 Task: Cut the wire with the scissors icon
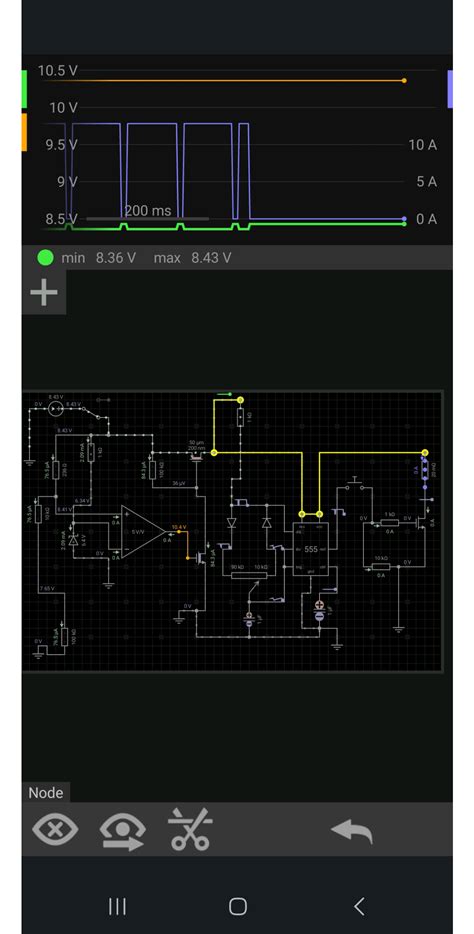pos(191,829)
